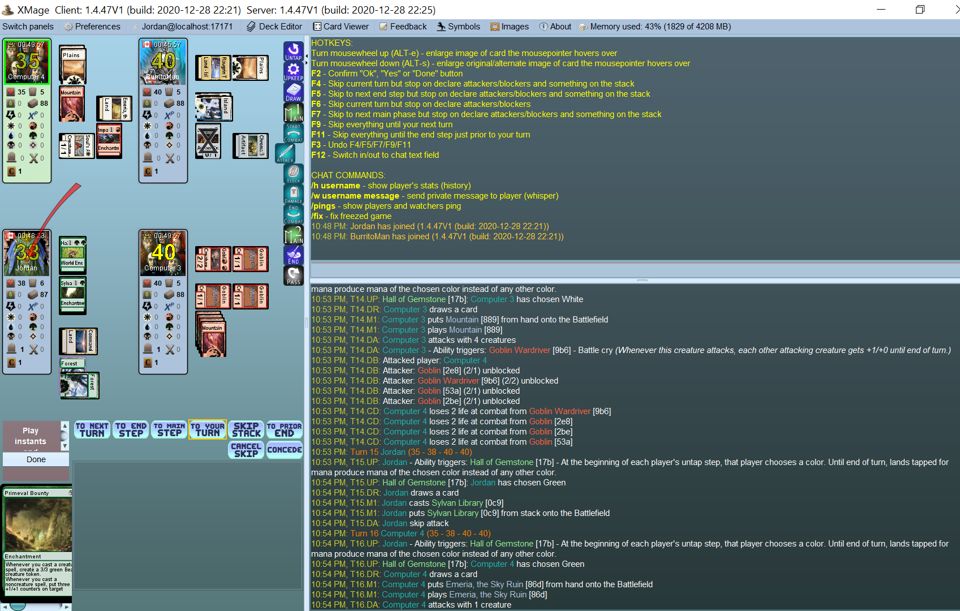The image size is (960, 611).
Task: Select the Attack phase icon
Action: point(286,153)
